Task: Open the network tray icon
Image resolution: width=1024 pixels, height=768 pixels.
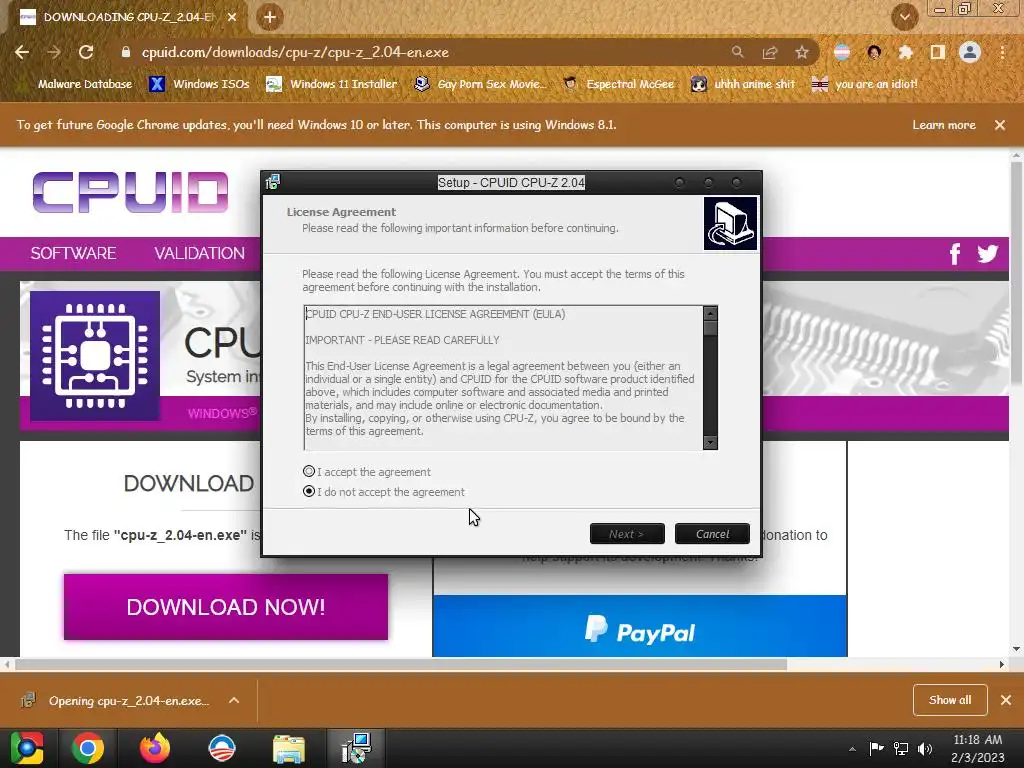Action: point(901,748)
